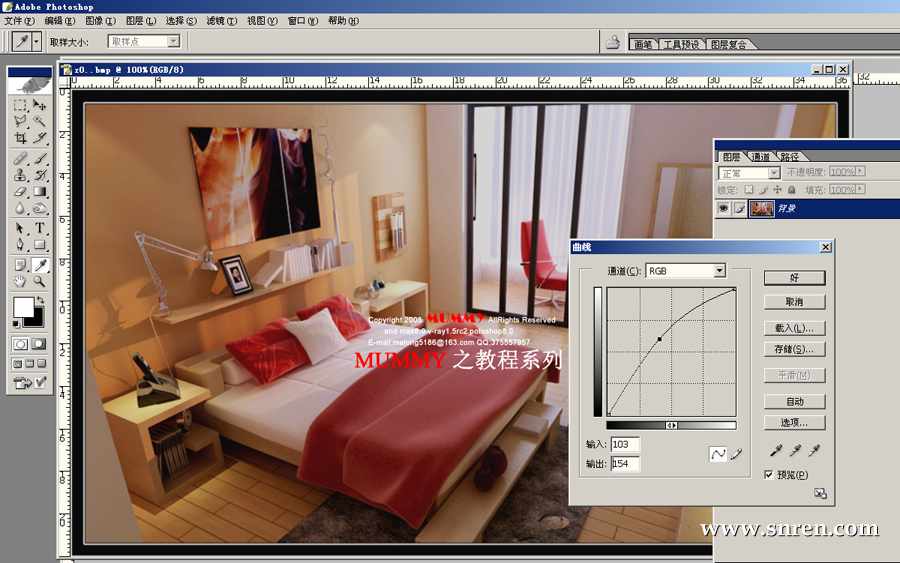Click the 存储(S)... save button
Image resolution: width=900 pixels, height=563 pixels.
(794, 349)
